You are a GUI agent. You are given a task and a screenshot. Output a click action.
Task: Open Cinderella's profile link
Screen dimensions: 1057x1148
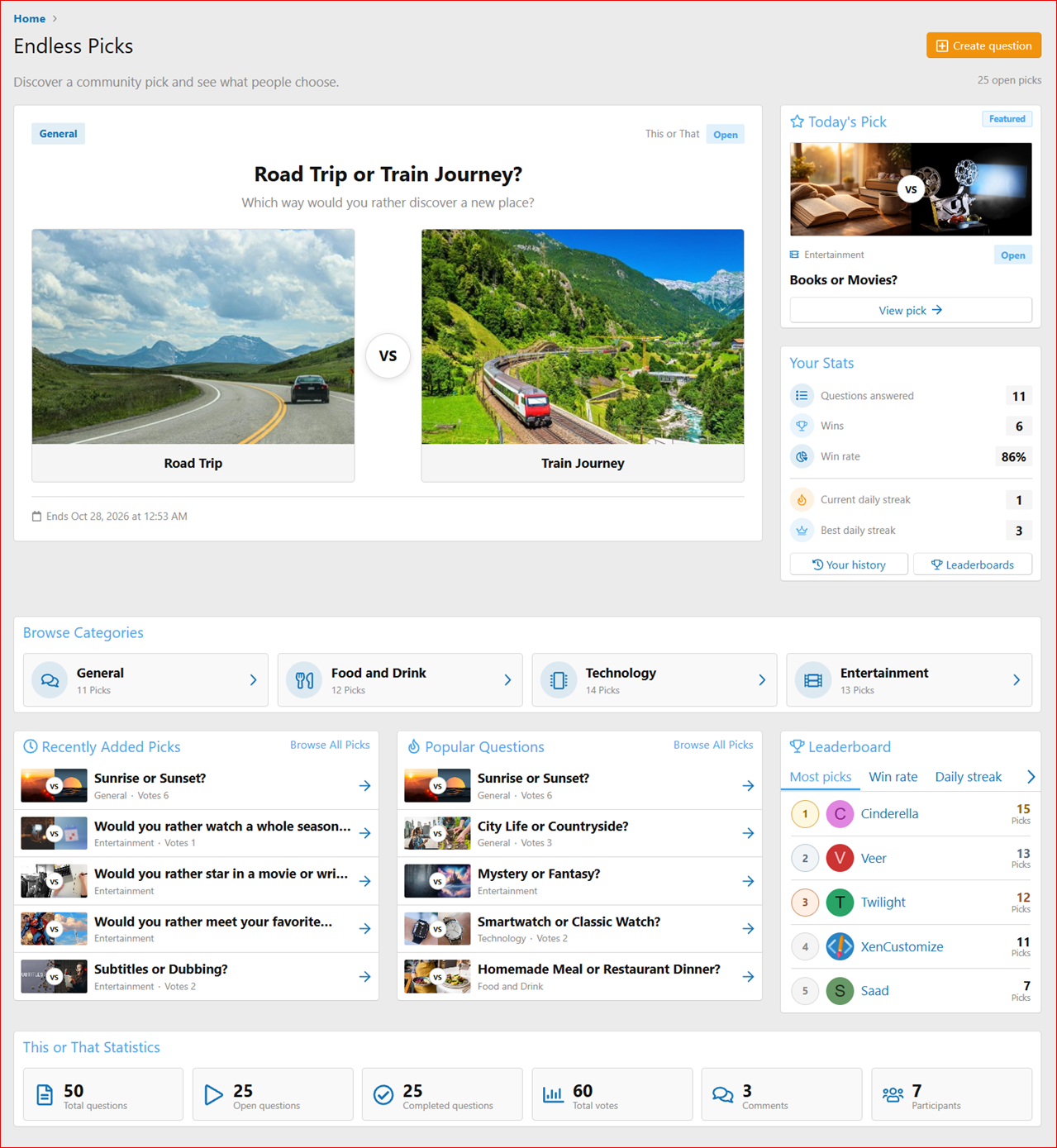pyautogui.click(x=889, y=814)
